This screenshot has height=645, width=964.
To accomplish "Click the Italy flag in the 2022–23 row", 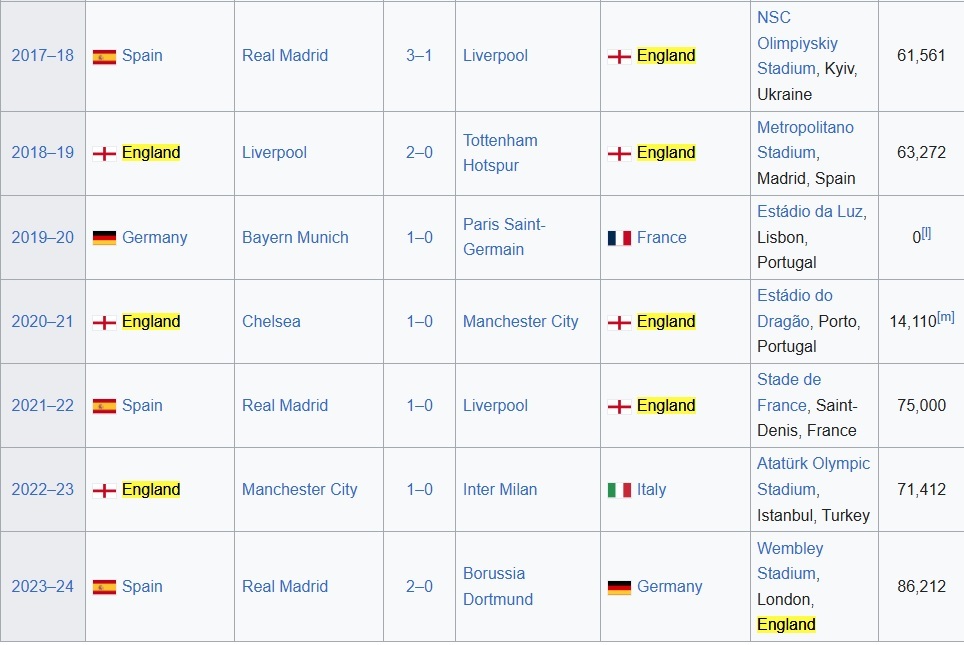I will (x=619, y=490).
